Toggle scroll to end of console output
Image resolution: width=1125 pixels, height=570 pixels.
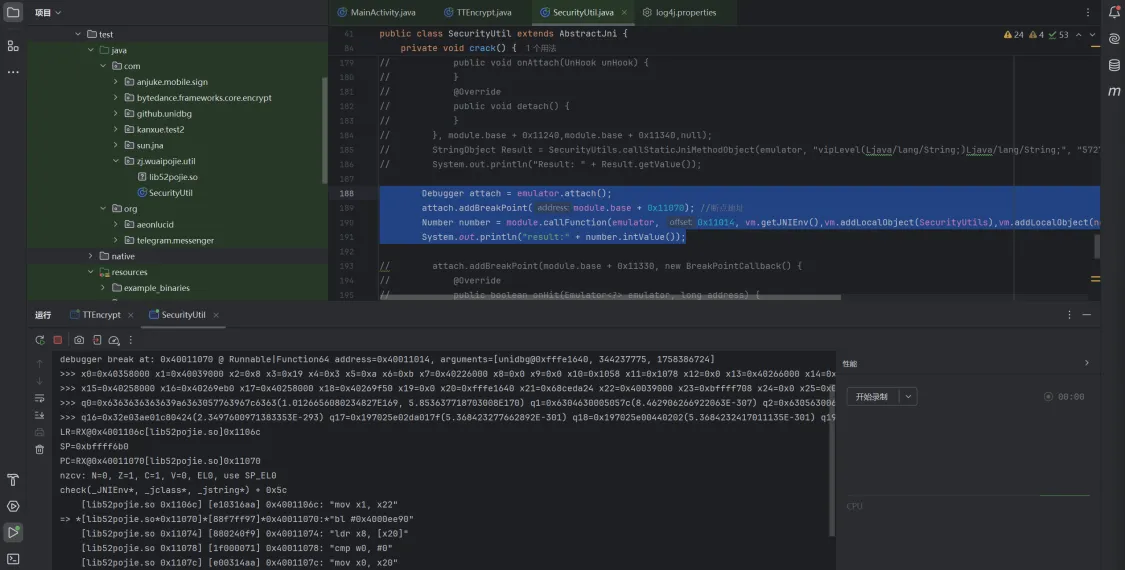pyautogui.click(x=39, y=415)
